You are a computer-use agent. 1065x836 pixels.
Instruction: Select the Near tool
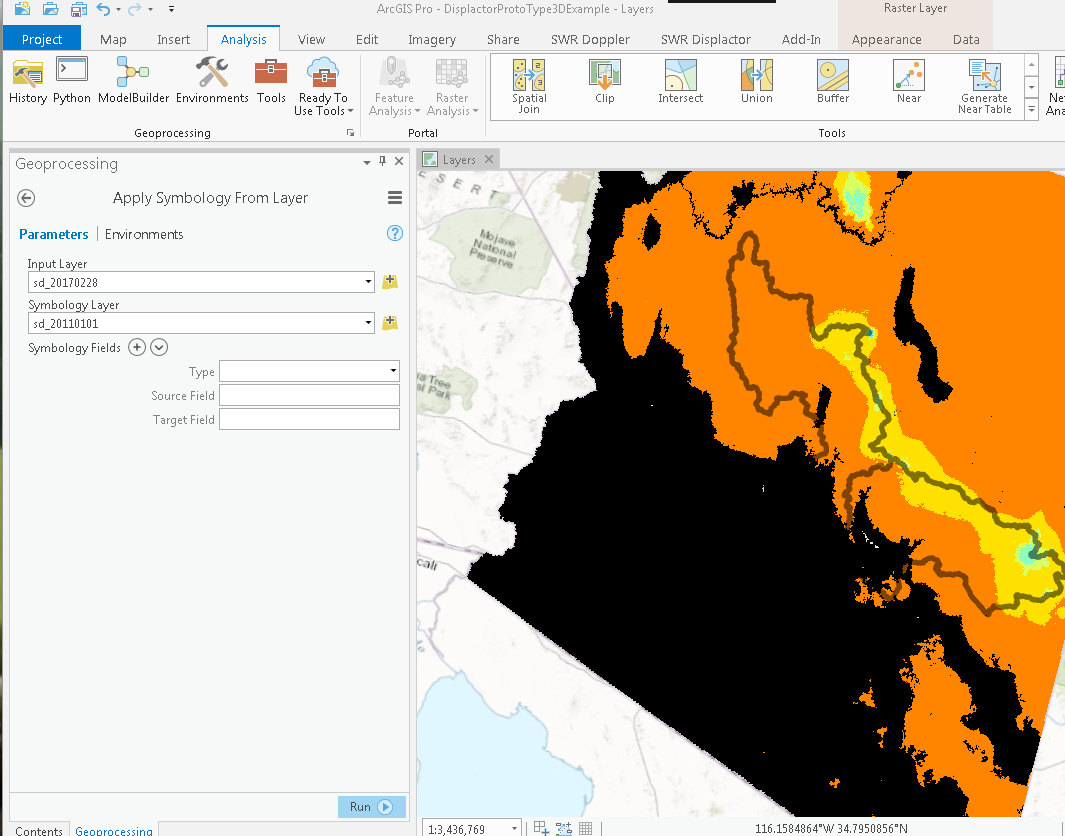tap(909, 81)
